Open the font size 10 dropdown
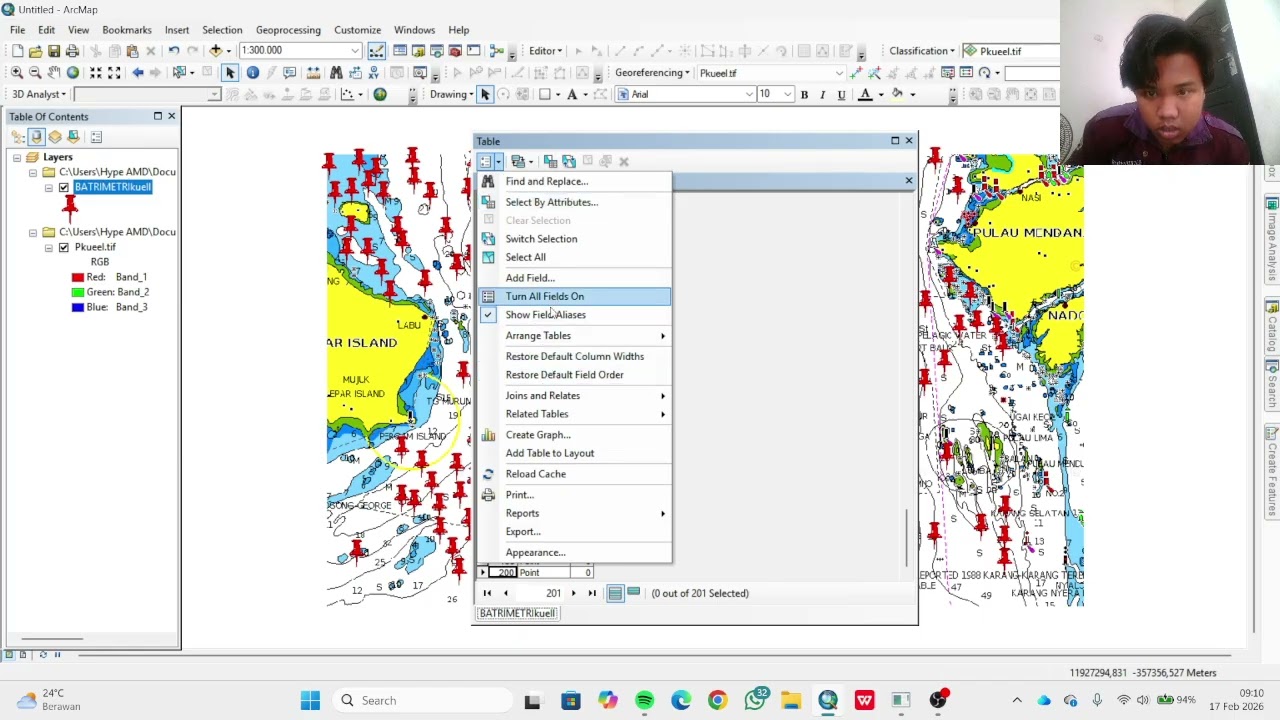The image size is (1280, 720). click(787, 94)
